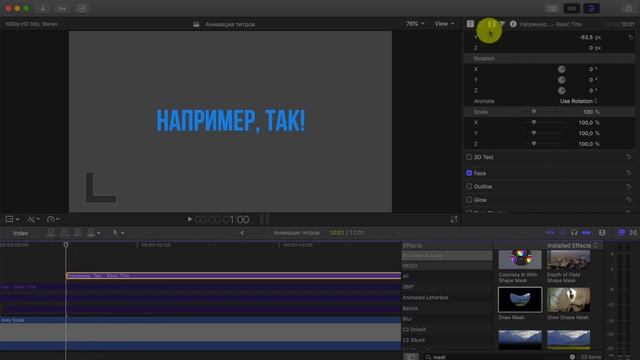Click the Append clip icon

click(78, 233)
